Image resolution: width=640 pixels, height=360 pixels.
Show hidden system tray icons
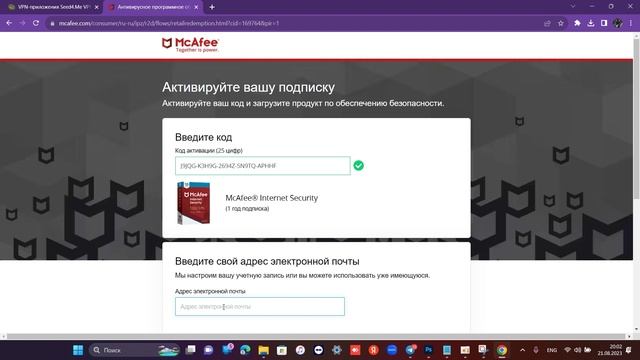pos(522,350)
